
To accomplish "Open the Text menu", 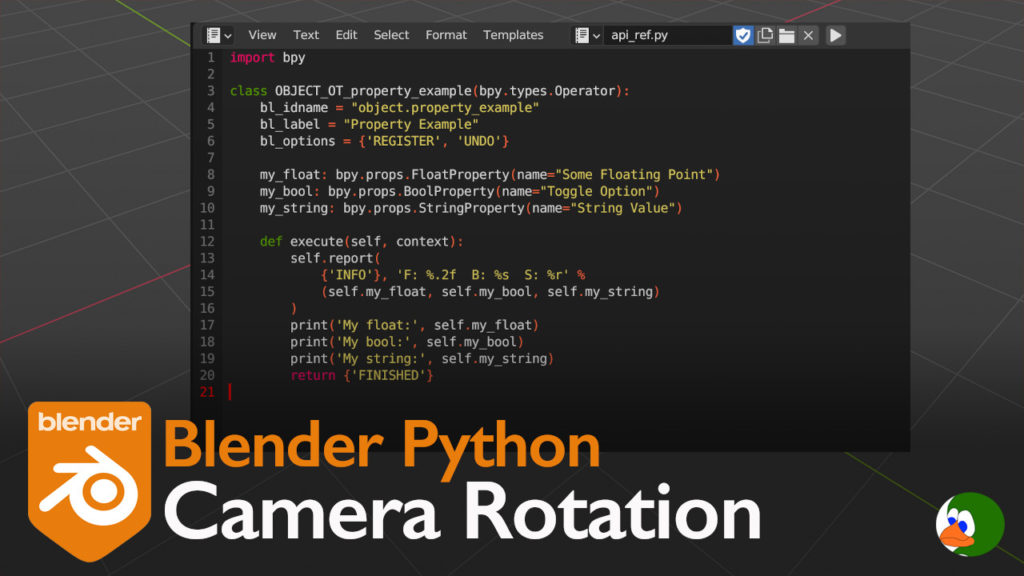I will click(306, 35).
